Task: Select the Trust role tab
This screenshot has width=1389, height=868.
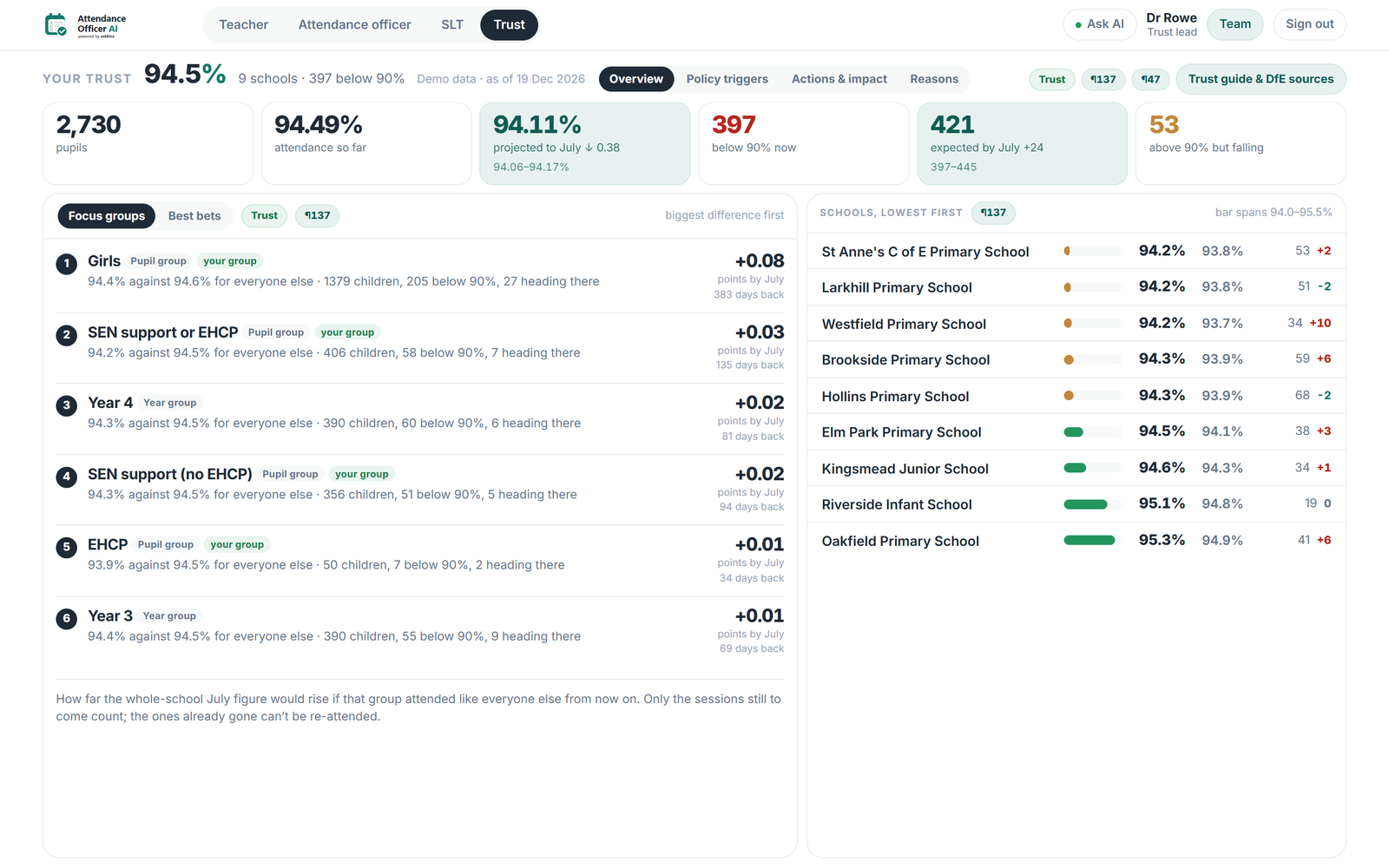Action: 509,24
